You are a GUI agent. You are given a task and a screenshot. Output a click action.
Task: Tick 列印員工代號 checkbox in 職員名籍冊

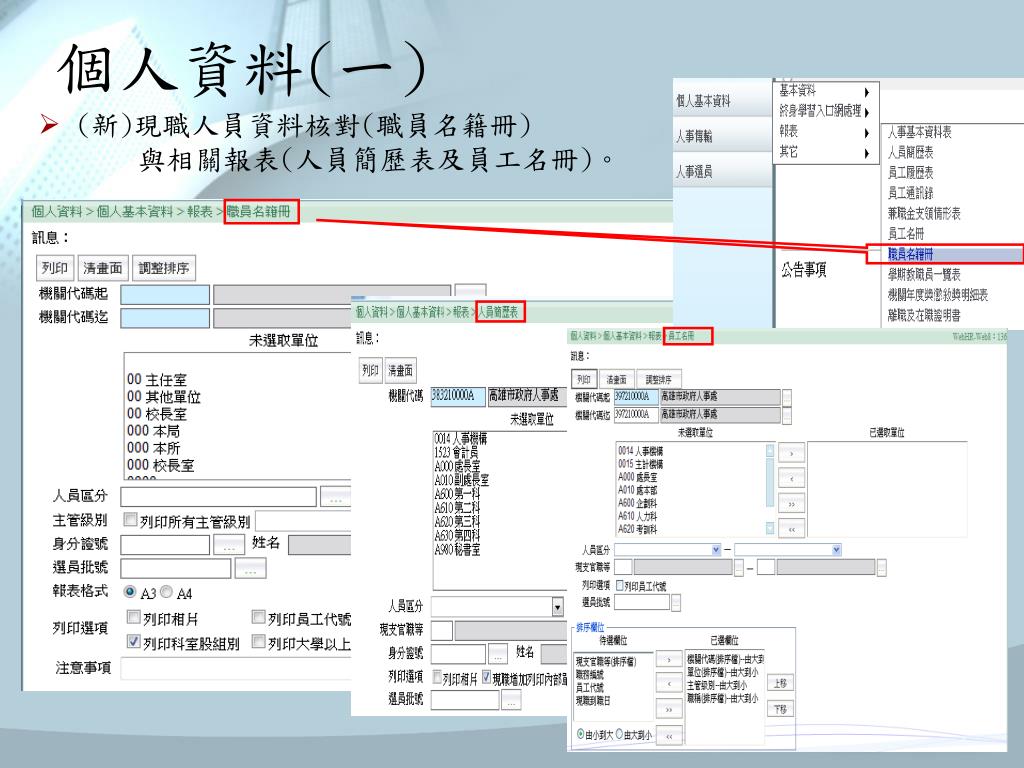[x=258, y=617]
